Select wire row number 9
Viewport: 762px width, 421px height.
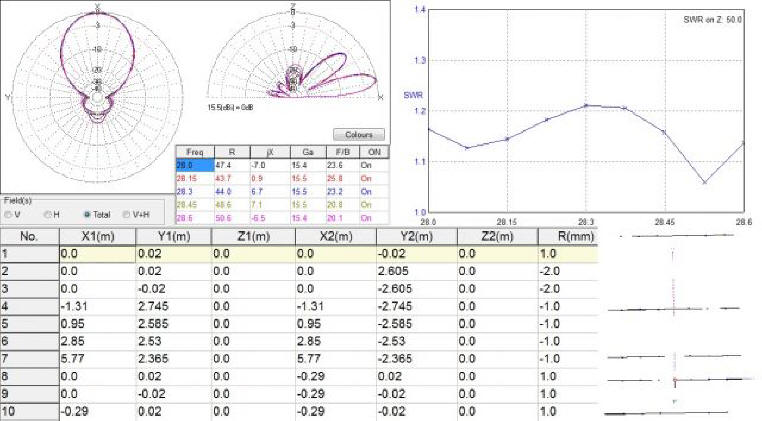pyautogui.click(x=29, y=394)
